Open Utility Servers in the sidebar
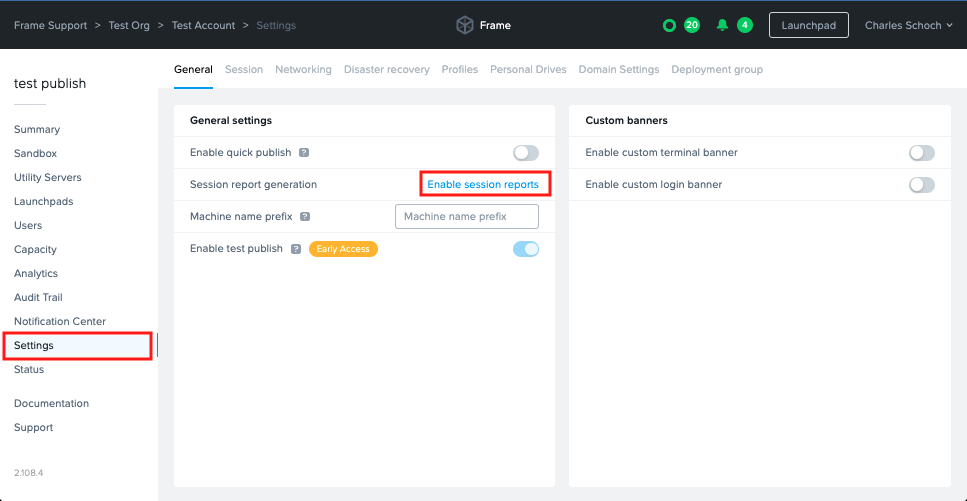Screen dimensions: 967x501 point(47,178)
